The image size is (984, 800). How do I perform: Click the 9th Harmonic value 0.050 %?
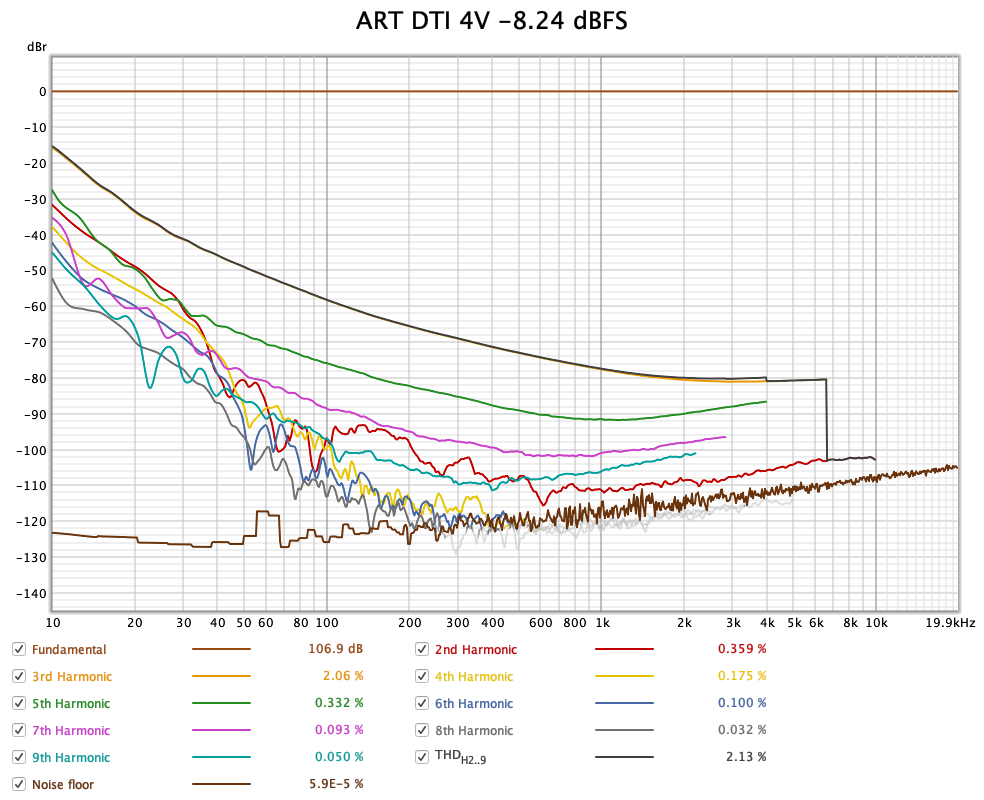tap(340, 757)
